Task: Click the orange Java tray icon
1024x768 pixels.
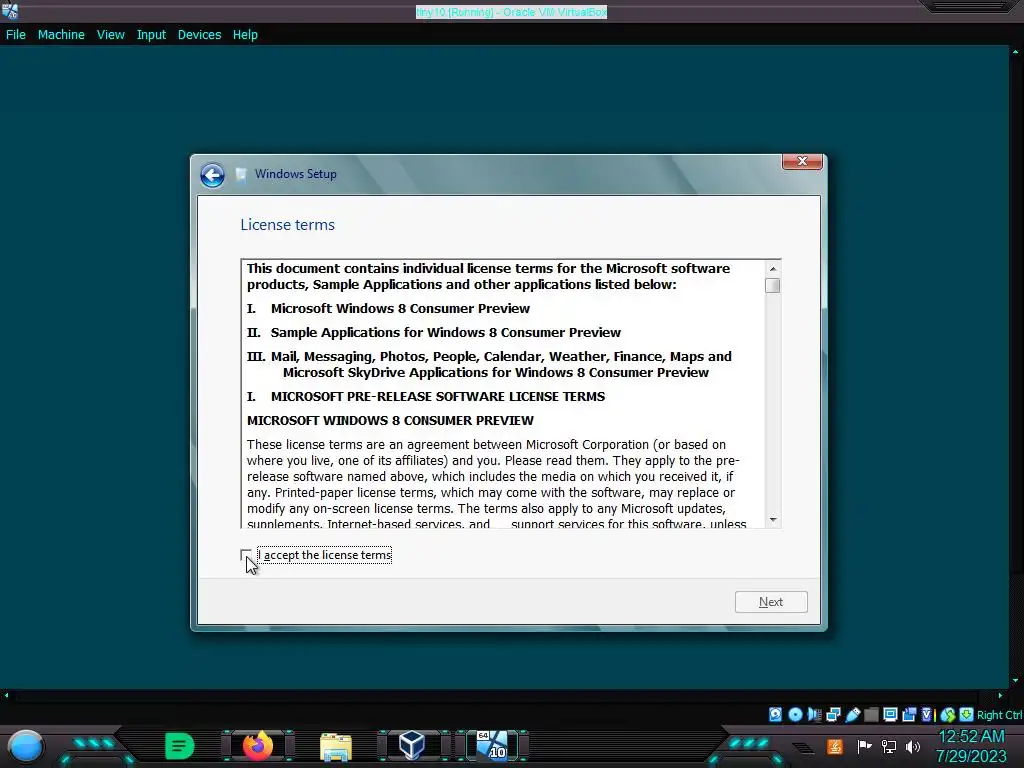Action: pyautogui.click(x=835, y=746)
